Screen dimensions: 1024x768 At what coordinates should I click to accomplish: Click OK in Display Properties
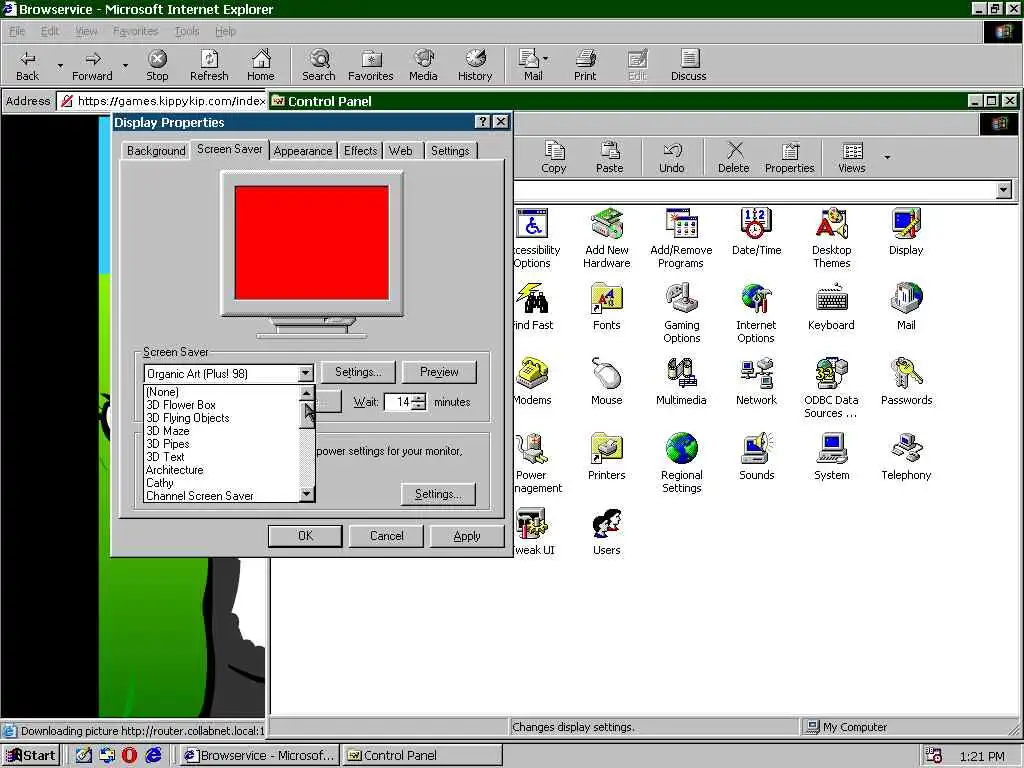click(x=305, y=536)
